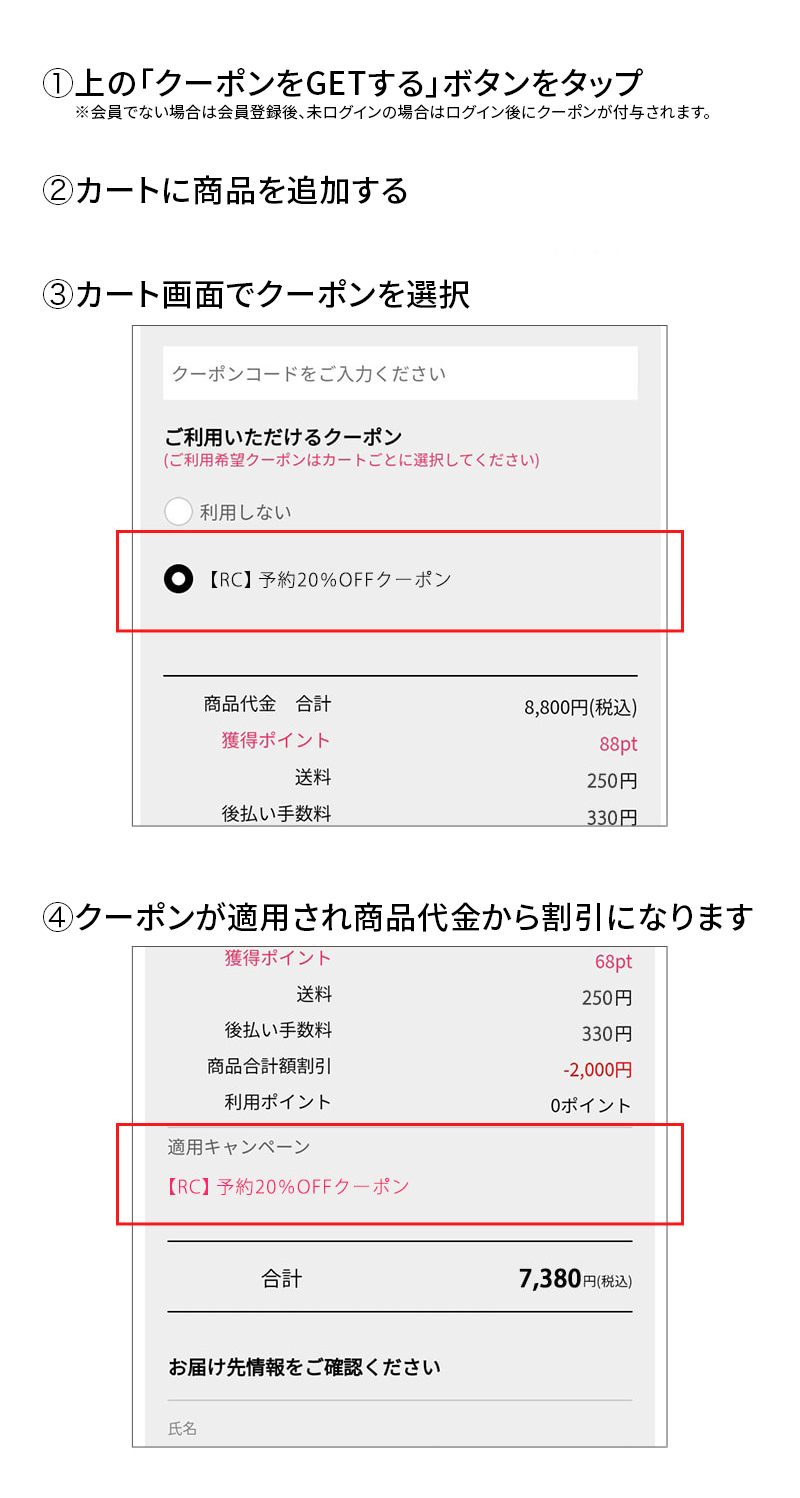Select the 【RC】予約20%OFFクーポン radio button

pos(178,579)
